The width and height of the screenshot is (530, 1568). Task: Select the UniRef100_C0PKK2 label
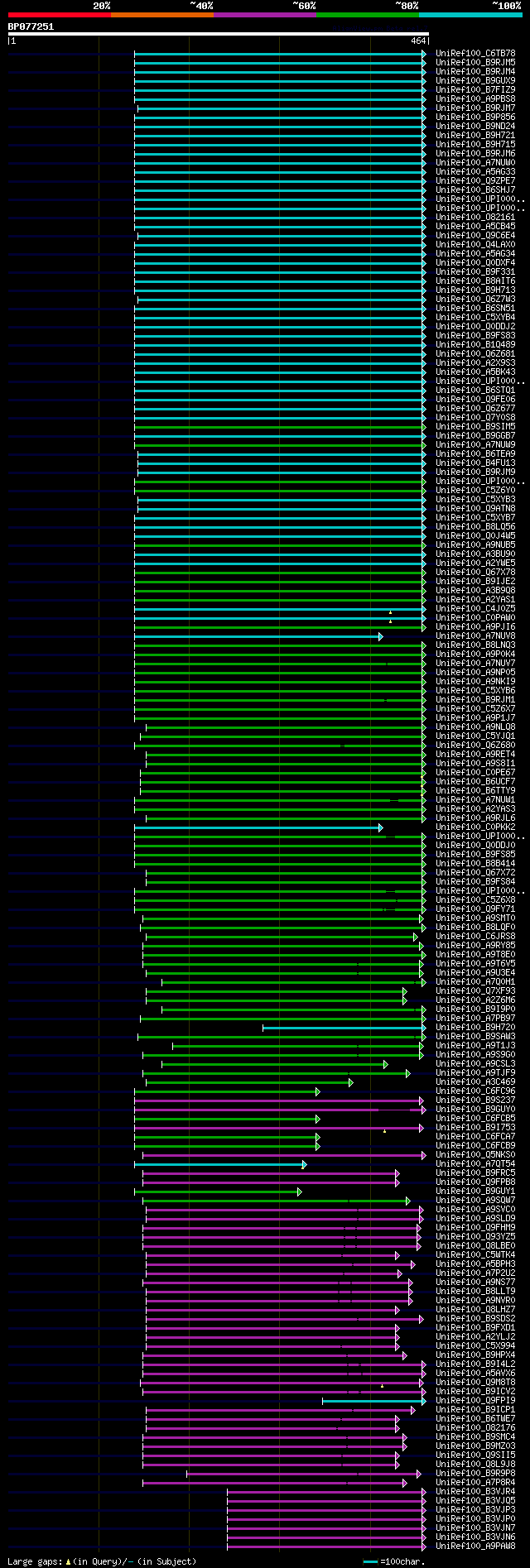click(475, 827)
